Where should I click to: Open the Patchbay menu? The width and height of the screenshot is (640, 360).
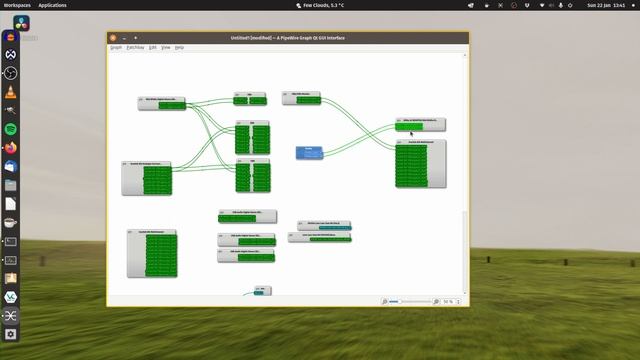tap(135, 47)
